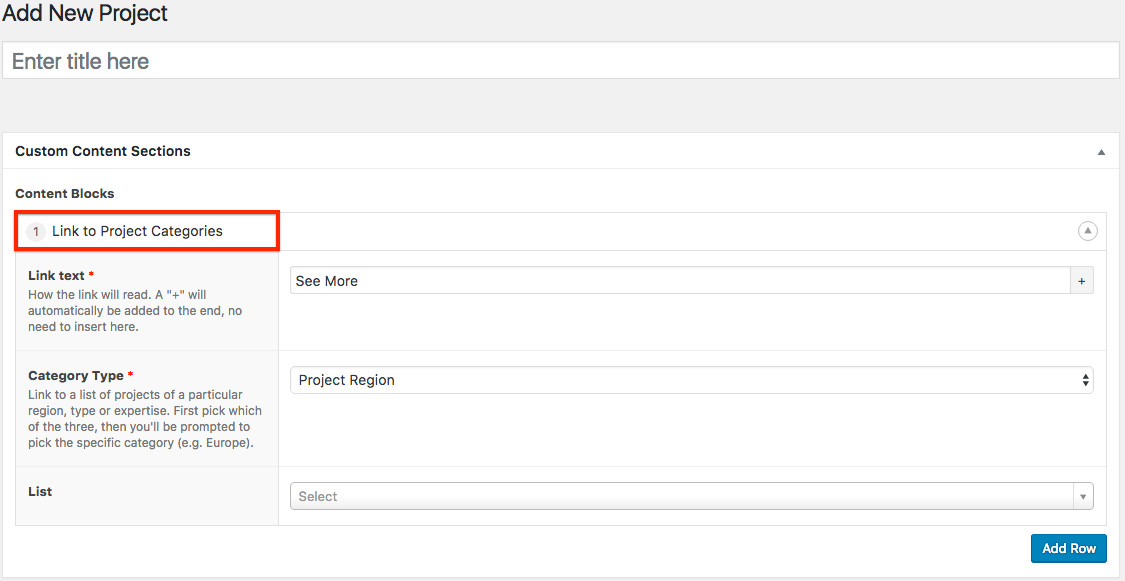Click the List select arrow button

[1082, 496]
